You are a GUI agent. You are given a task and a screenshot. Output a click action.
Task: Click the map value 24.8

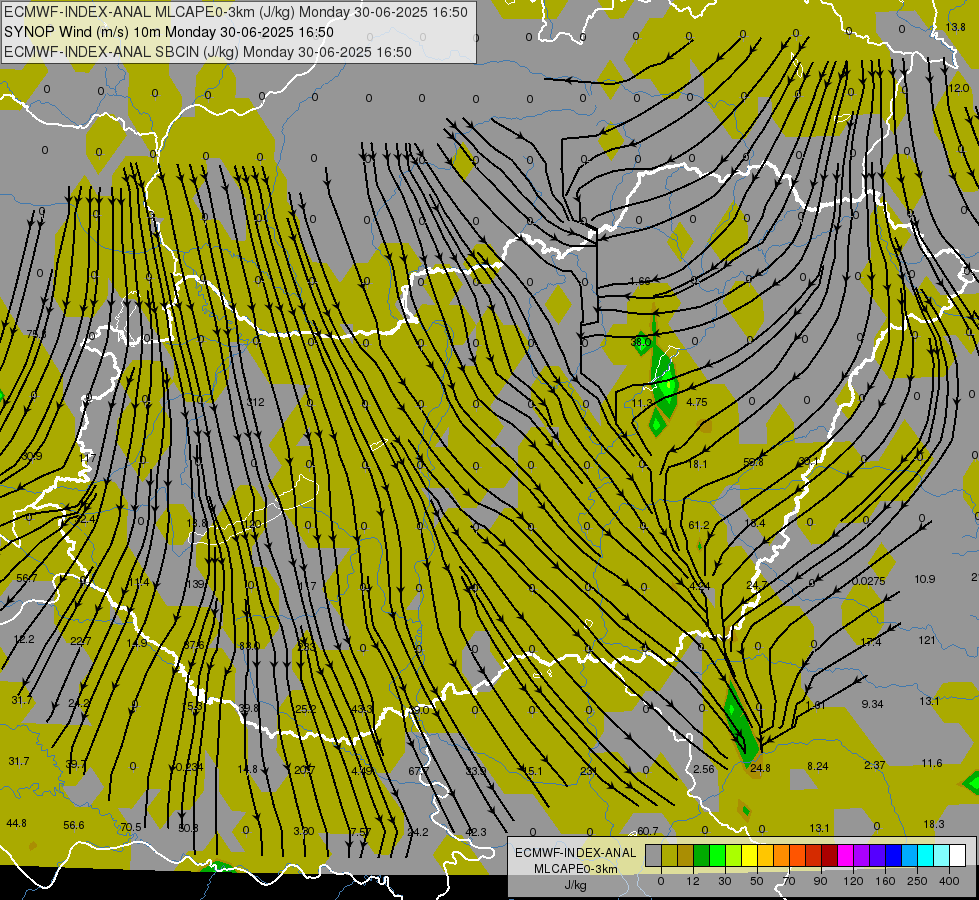pos(760,768)
